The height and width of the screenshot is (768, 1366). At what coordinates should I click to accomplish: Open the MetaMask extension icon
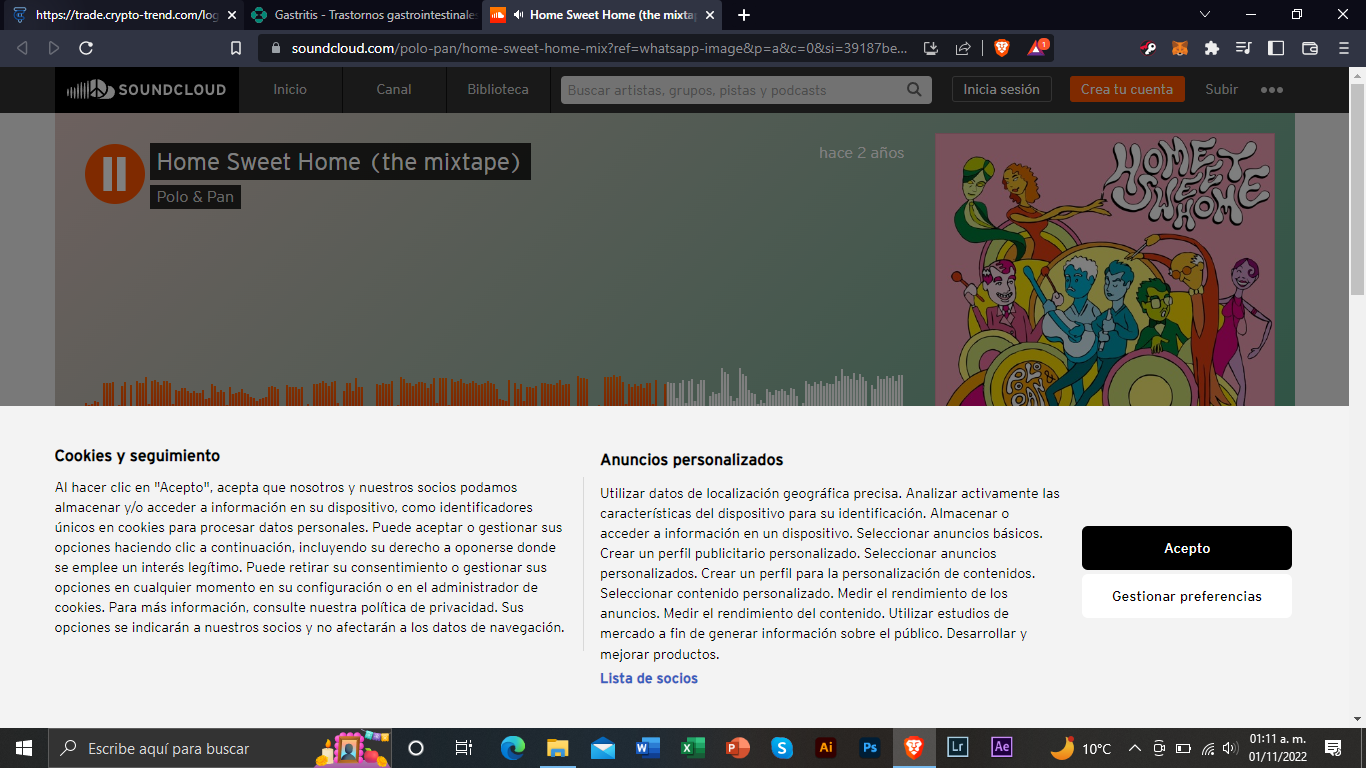coord(1180,47)
